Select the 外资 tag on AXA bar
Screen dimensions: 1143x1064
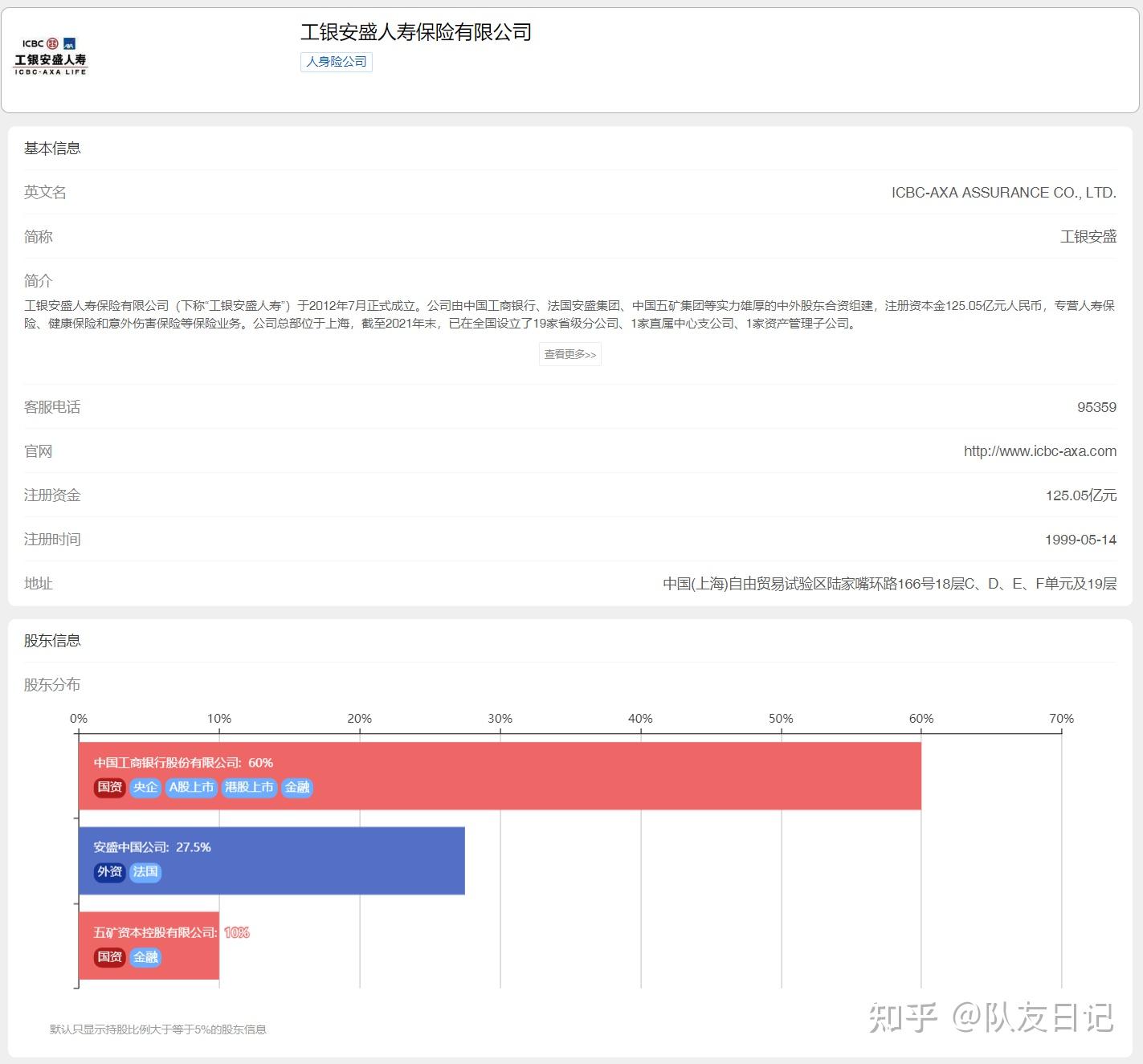(110, 872)
